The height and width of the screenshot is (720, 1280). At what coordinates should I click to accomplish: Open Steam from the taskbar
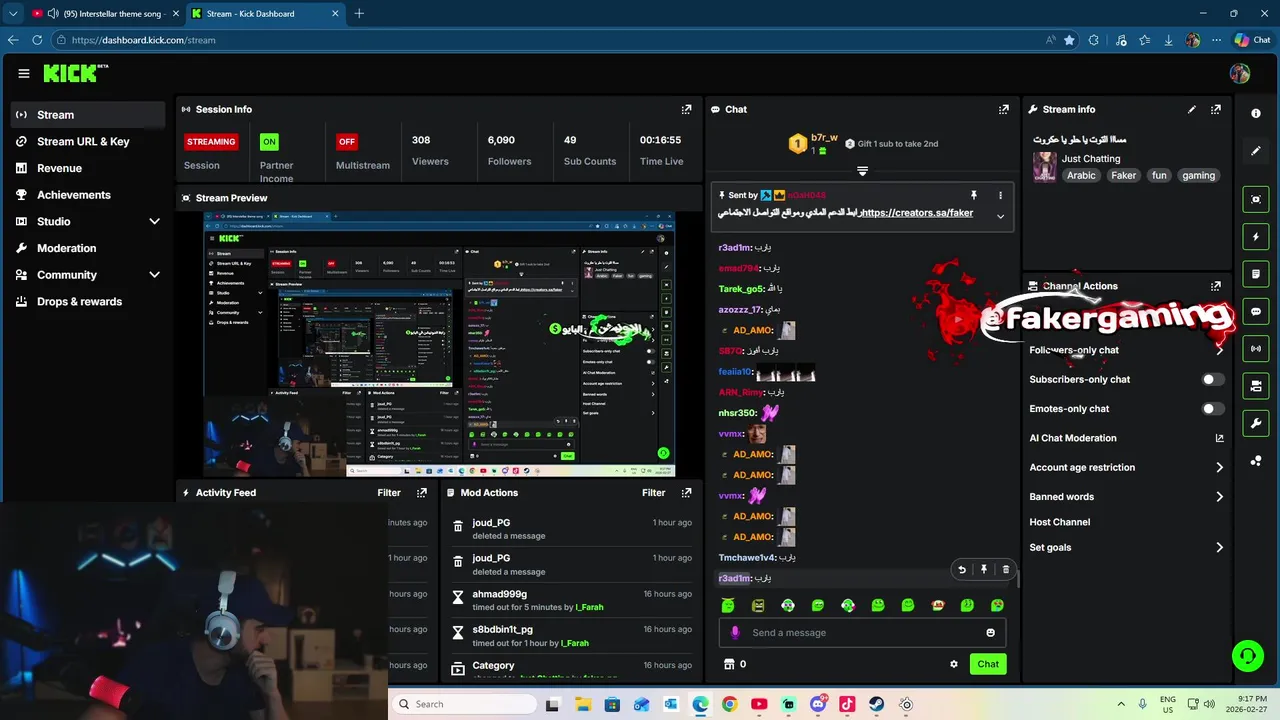click(x=877, y=704)
